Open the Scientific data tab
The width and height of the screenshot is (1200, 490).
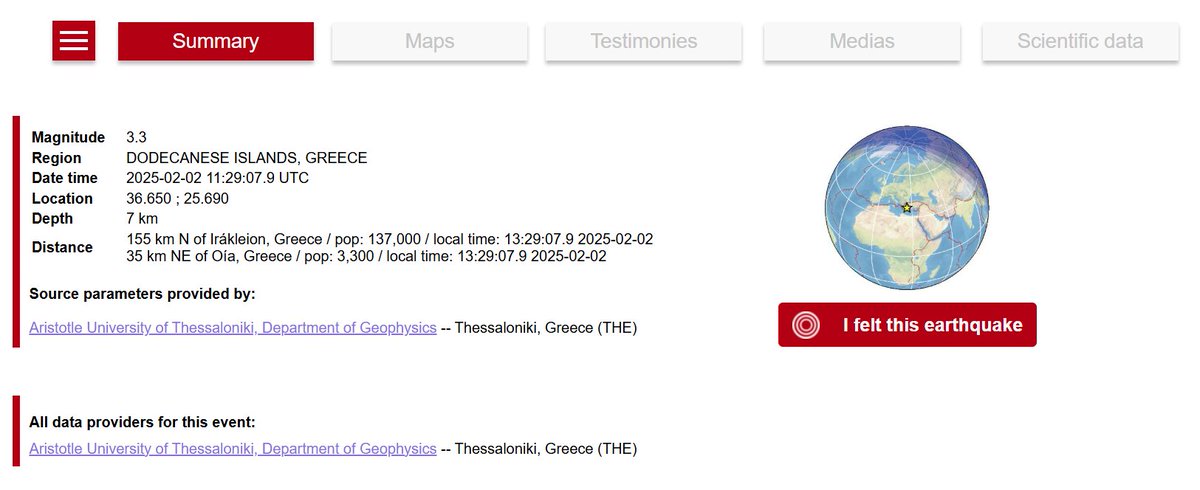(1080, 41)
